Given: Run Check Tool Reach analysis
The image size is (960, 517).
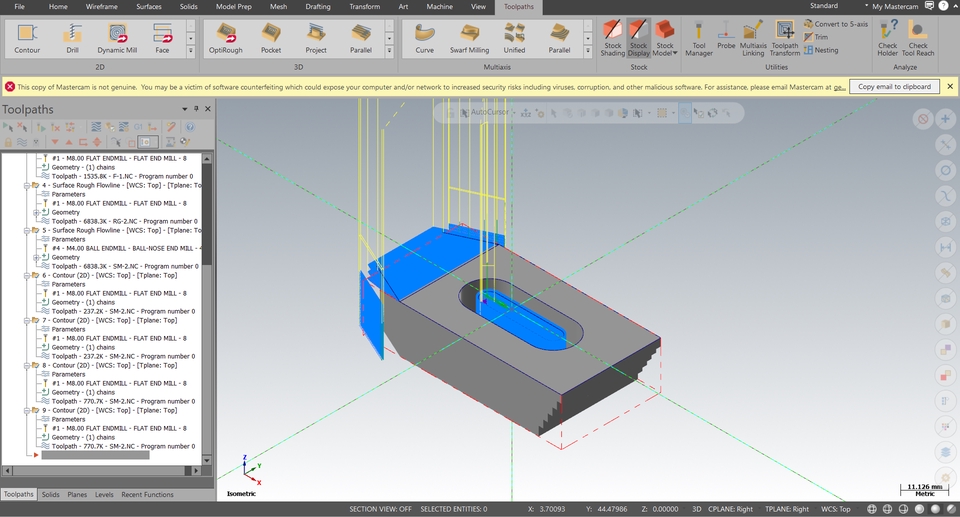Looking at the screenshot, I should (918, 39).
